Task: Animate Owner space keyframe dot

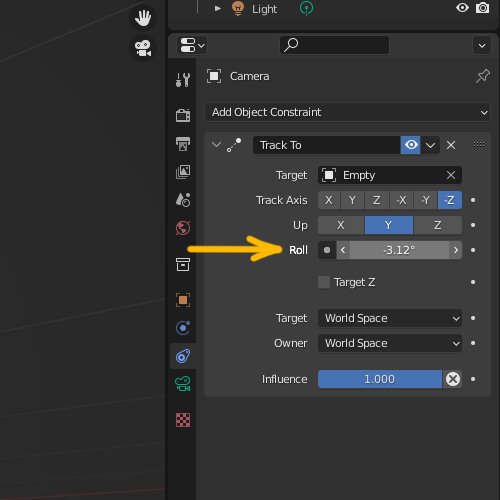Action: tap(473, 343)
